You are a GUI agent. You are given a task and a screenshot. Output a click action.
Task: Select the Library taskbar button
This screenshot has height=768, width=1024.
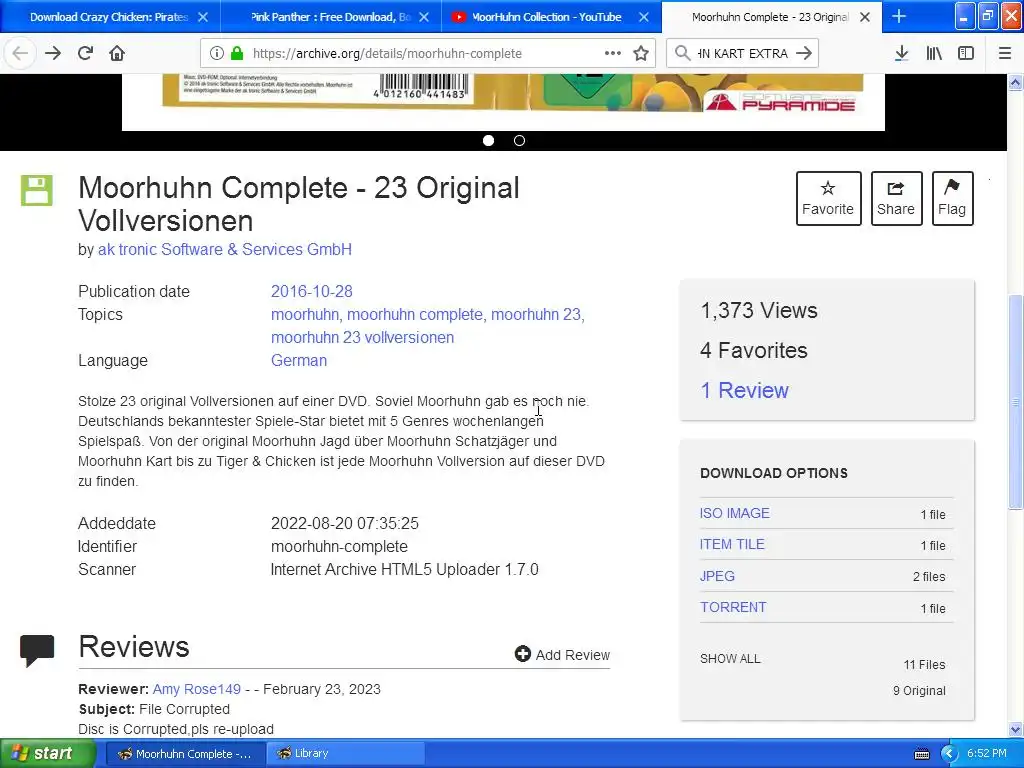click(x=346, y=754)
